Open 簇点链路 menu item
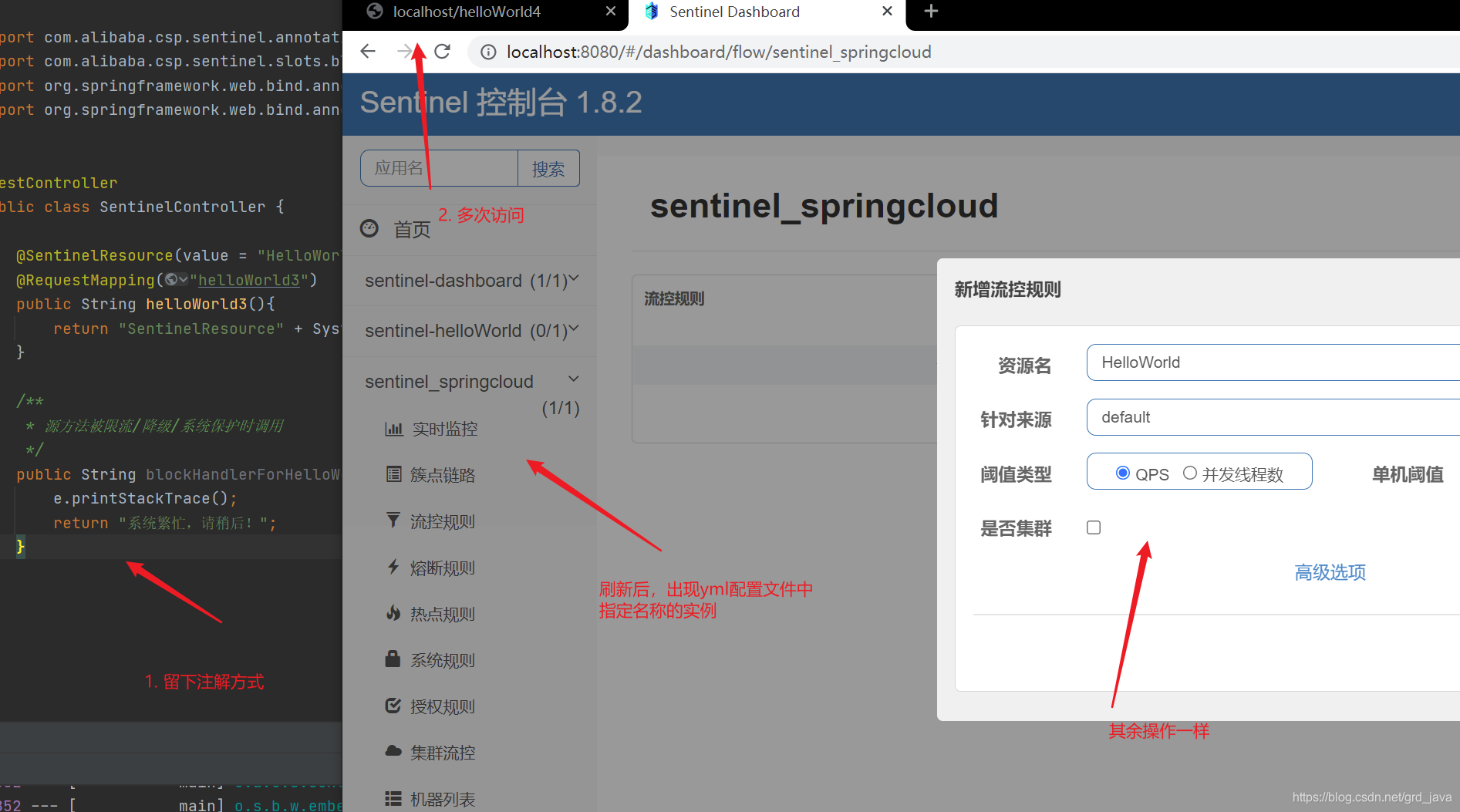The image size is (1460, 812). pyautogui.click(x=443, y=475)
